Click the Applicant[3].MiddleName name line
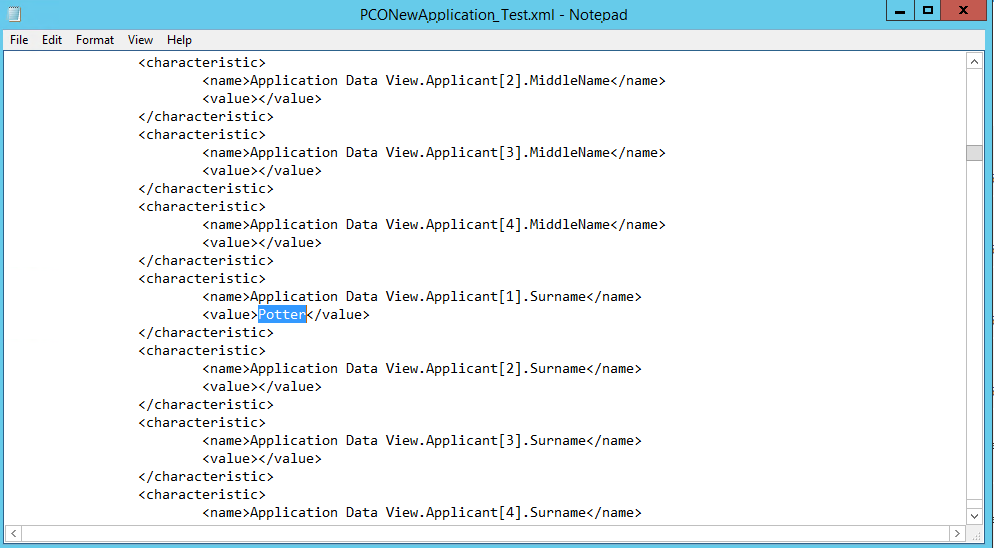Image resolution: width=994 pixels, height=548 pixels. [434, 153]
